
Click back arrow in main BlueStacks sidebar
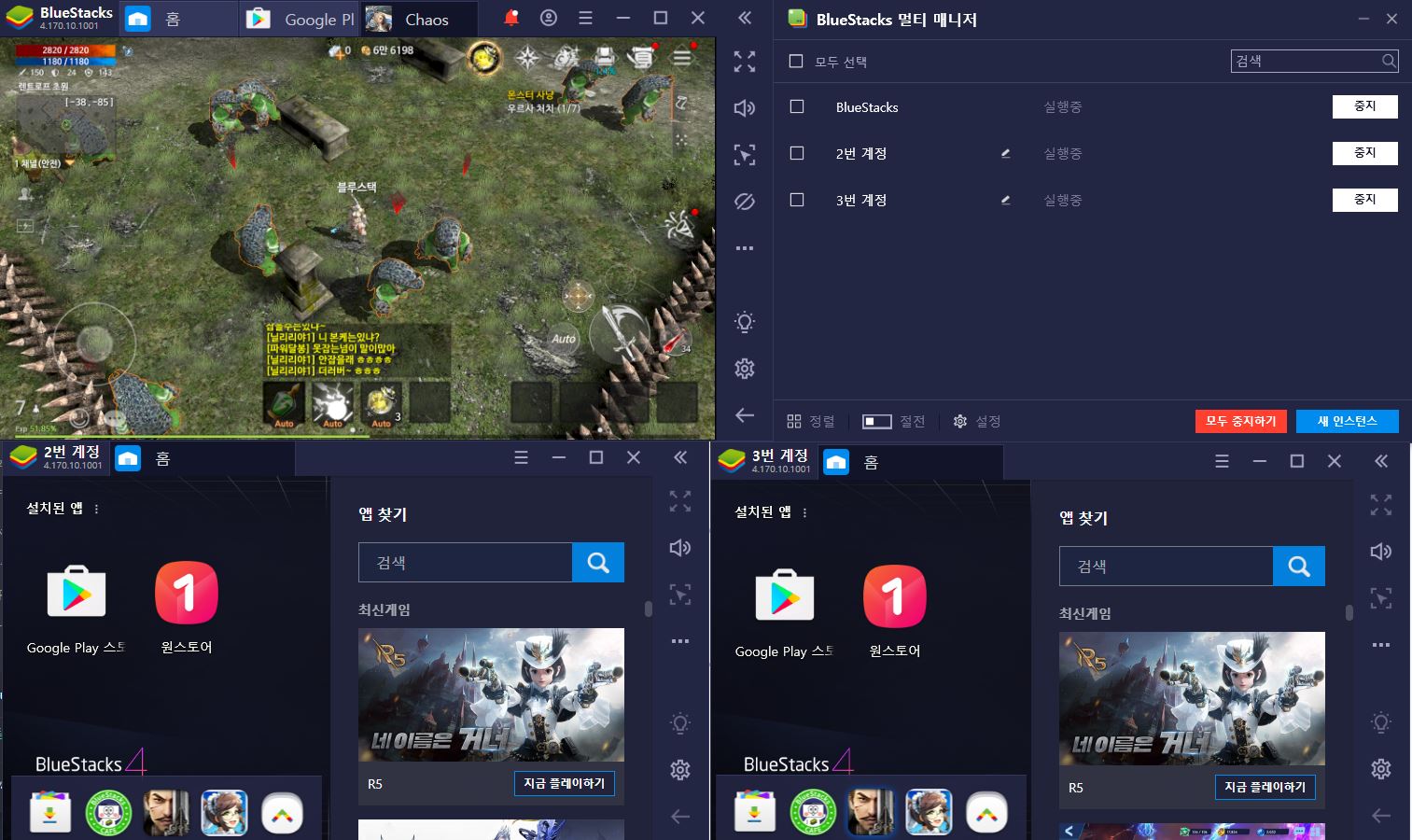[x=745, y=415]
